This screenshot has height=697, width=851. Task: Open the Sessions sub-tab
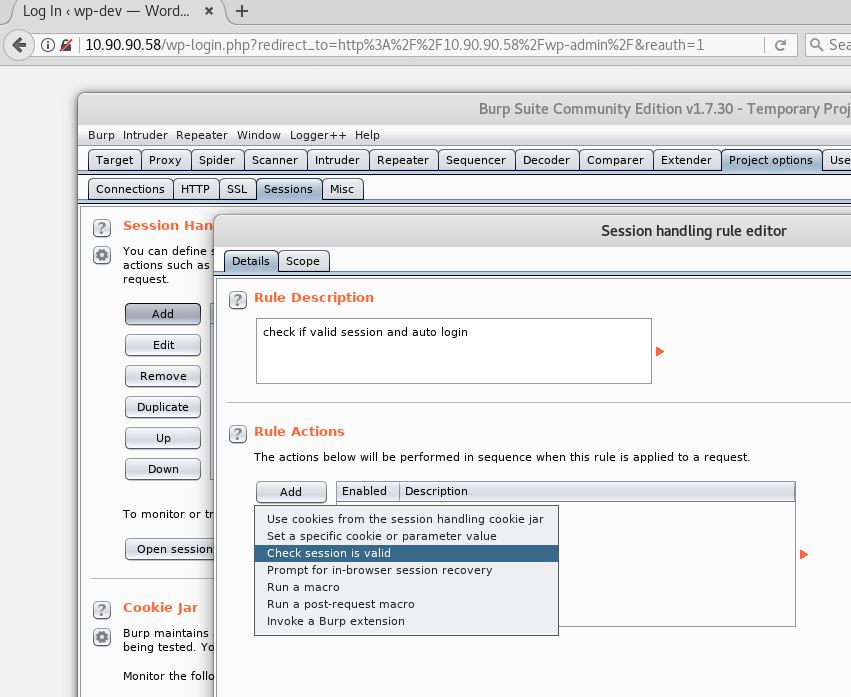click(x=288, y=189)
